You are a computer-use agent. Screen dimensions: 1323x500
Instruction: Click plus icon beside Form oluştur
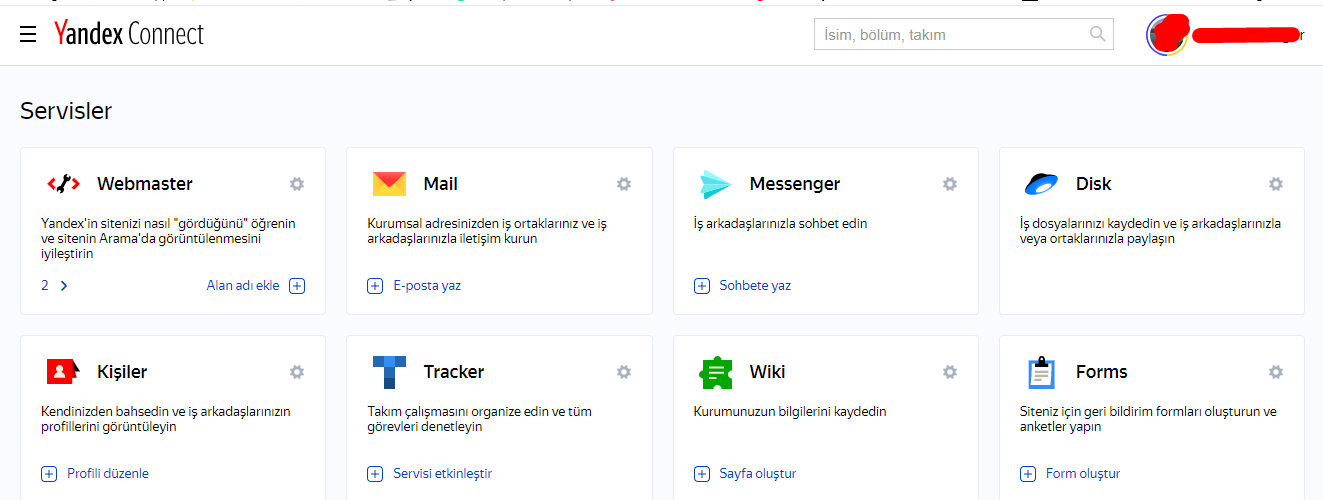point(1028,474)
